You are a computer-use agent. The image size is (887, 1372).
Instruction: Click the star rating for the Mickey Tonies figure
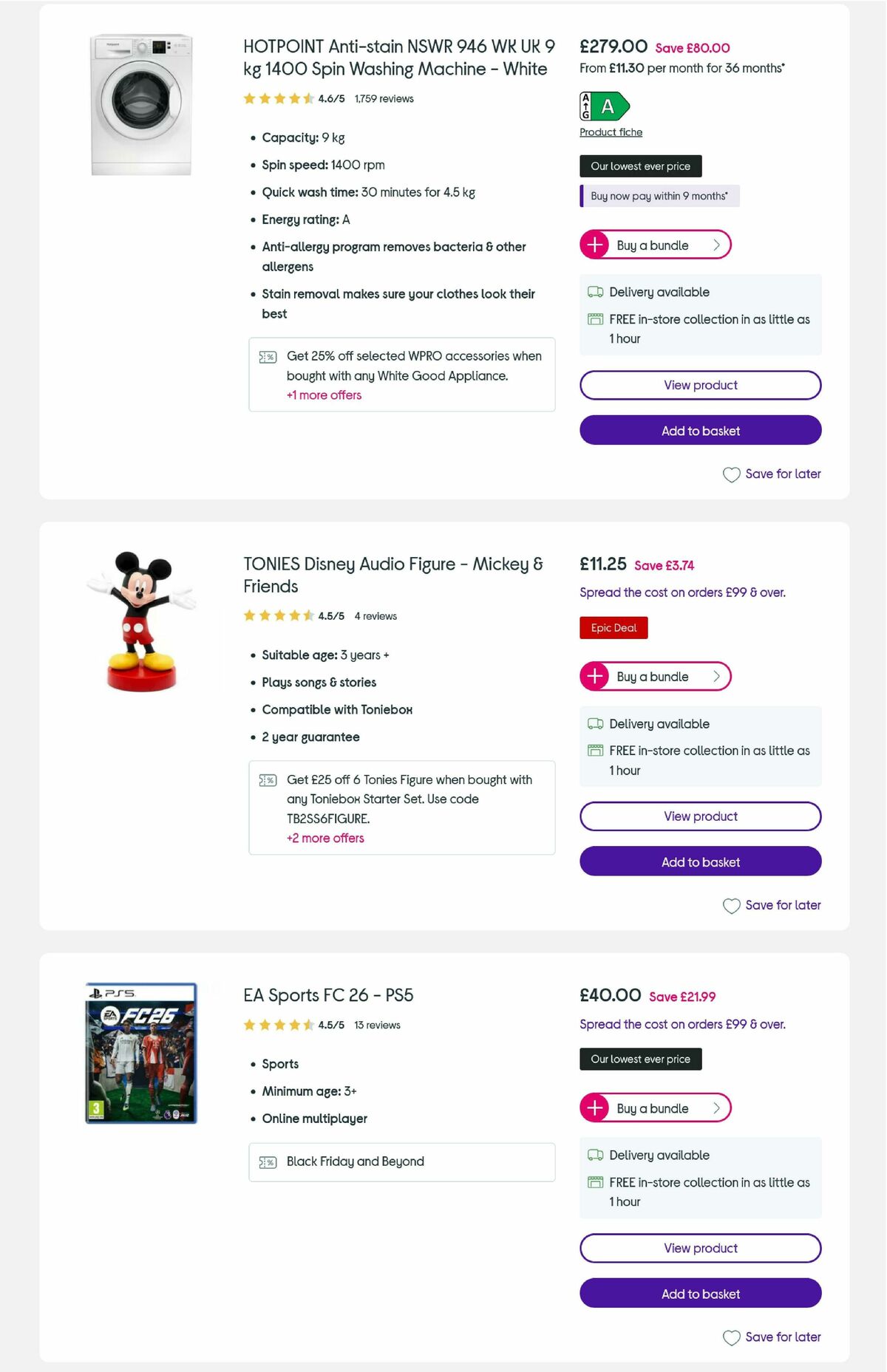click(279, 614)
